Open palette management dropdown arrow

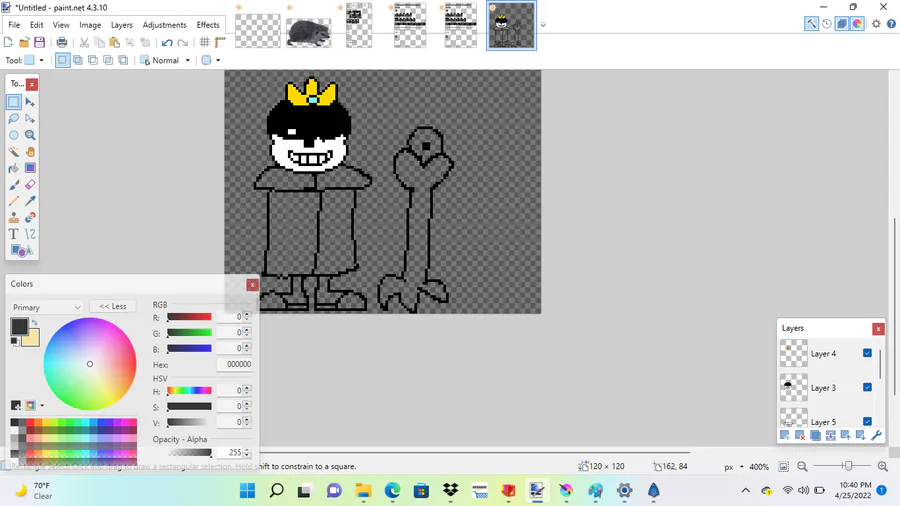42,406
